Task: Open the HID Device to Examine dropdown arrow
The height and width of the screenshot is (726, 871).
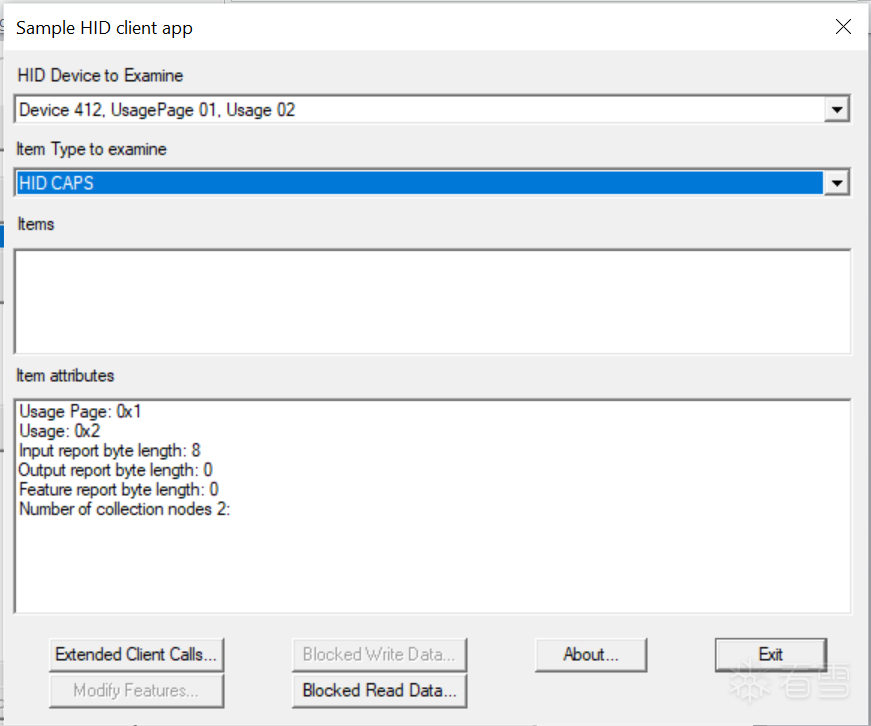Action: [837, 110]
